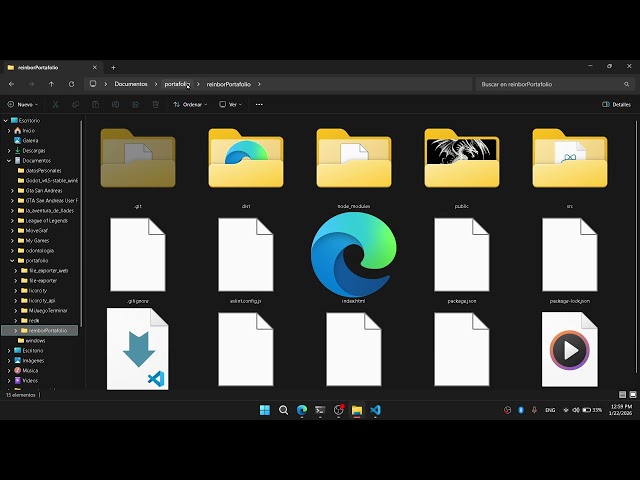This screenshot has height=480, width=640.
Task: Open the src folder
Action: point(569,160)
